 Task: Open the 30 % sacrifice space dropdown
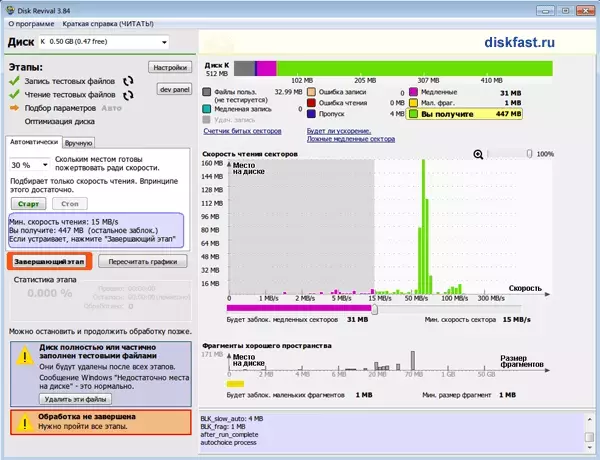(x=29, y=165)
